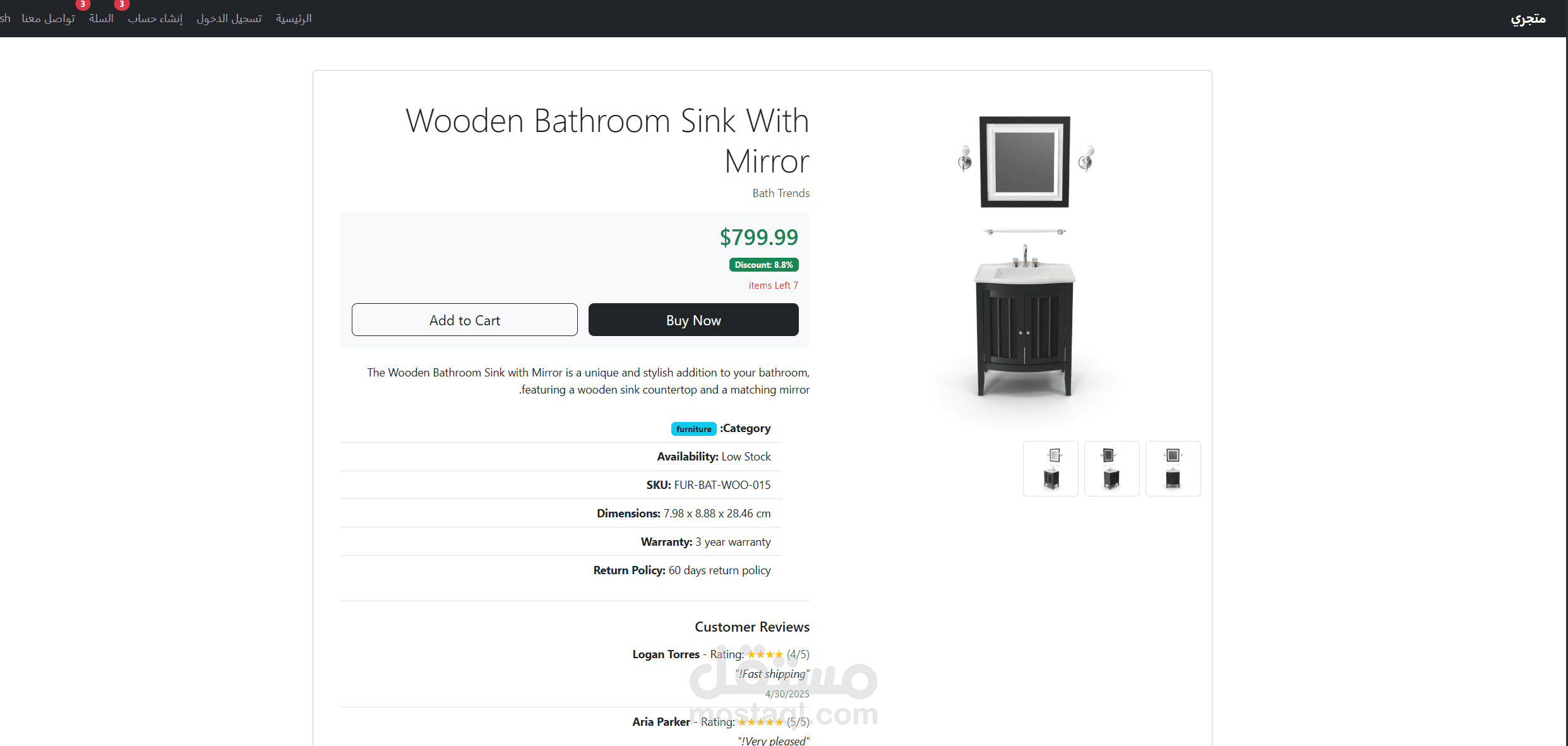
Task: Select the front-view vanity thumbnail
Action: pos(1173,469)
